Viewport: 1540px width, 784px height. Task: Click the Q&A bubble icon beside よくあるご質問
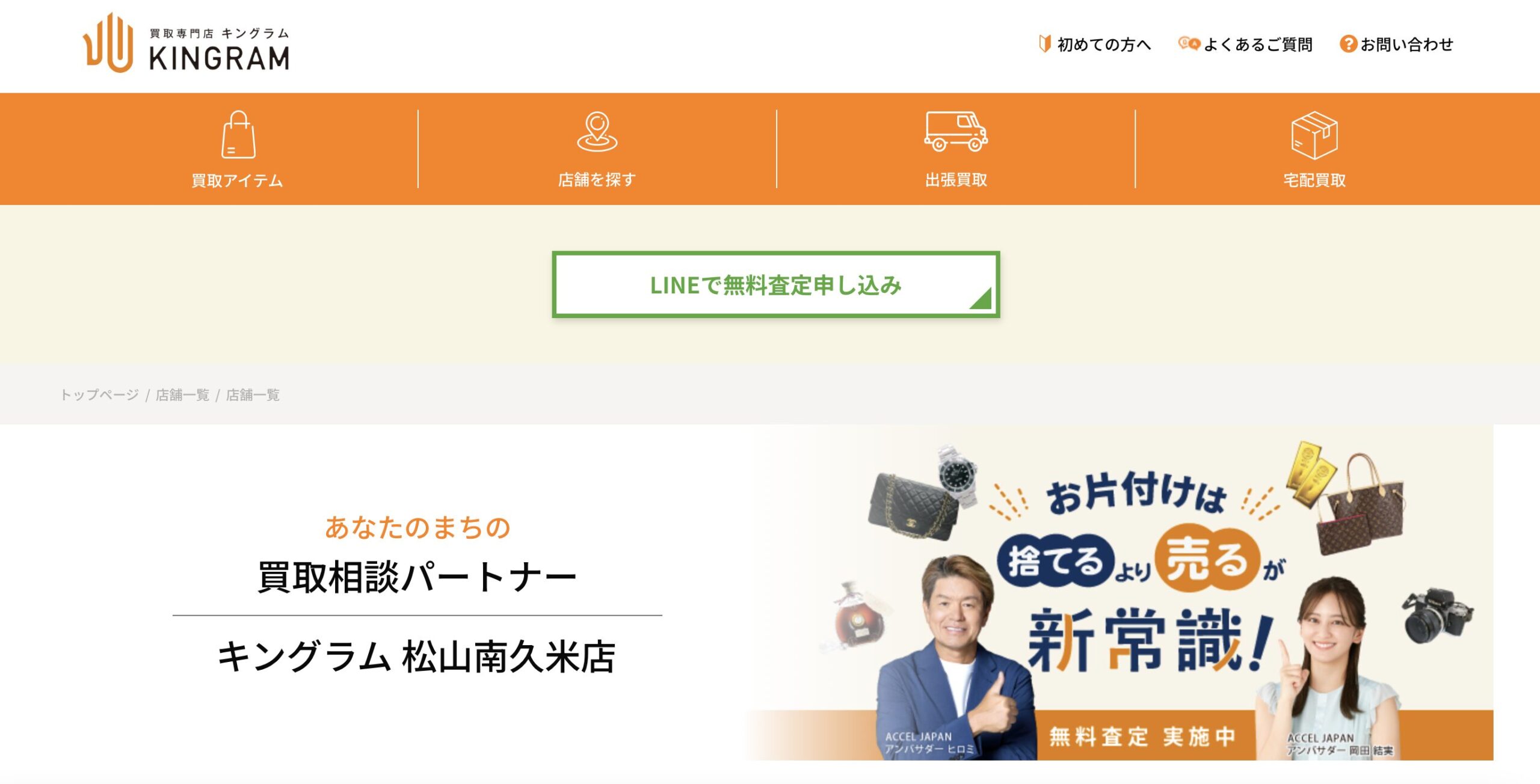point(1189,43)
